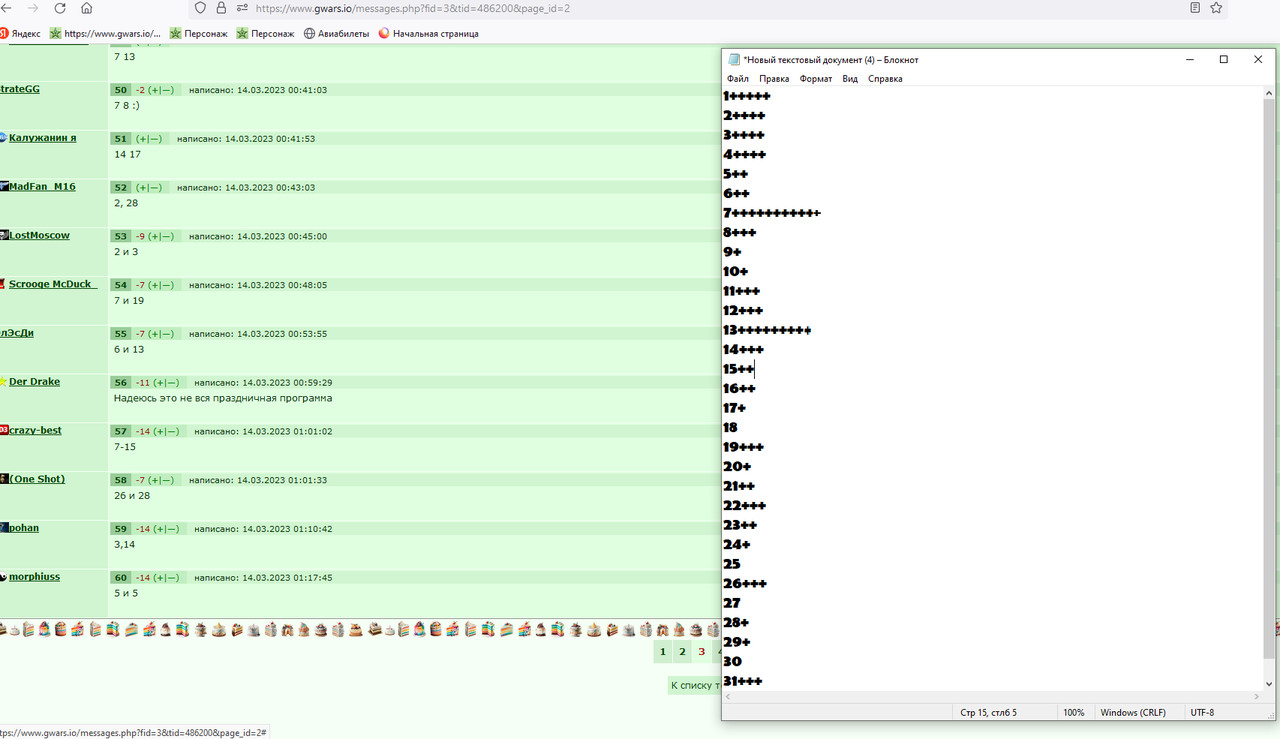This screenshot has height=739, width=1280.
Task: Open MadFan_M16 user profile link
Action: click(x=42, y=187)
